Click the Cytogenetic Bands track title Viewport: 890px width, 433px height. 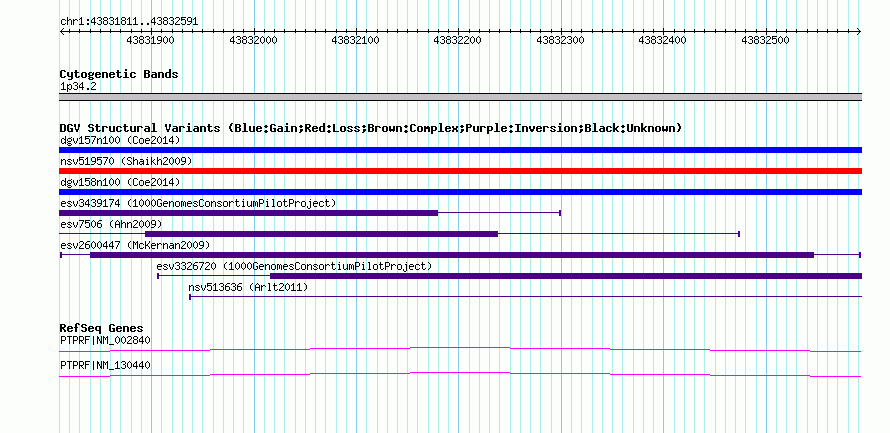(x=119, y=74)
